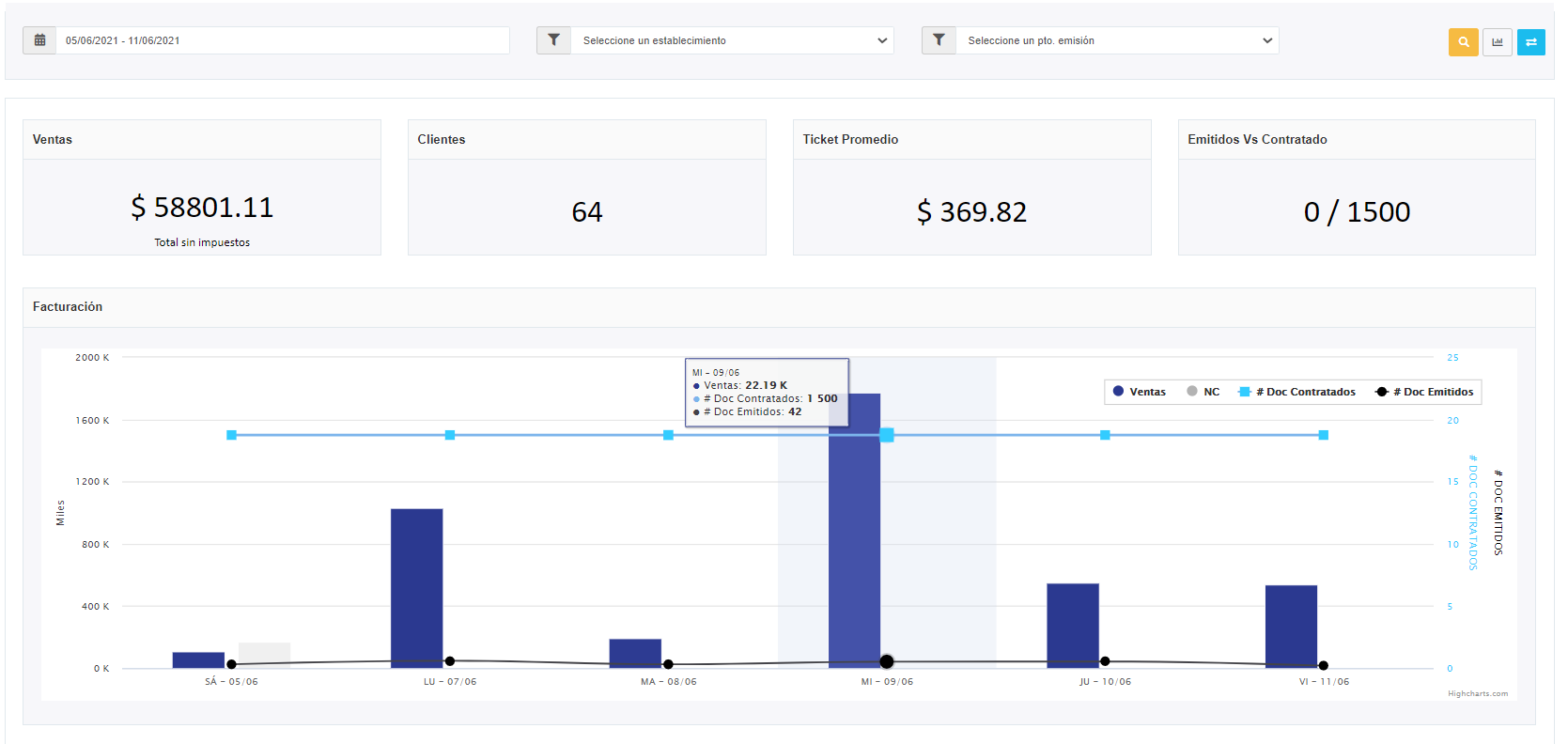The width and height of the screenshot is (1568, 744).
Task: Expand the 'Seleccione un pto. emisión' dropdown
Action: coord(1118,40)
